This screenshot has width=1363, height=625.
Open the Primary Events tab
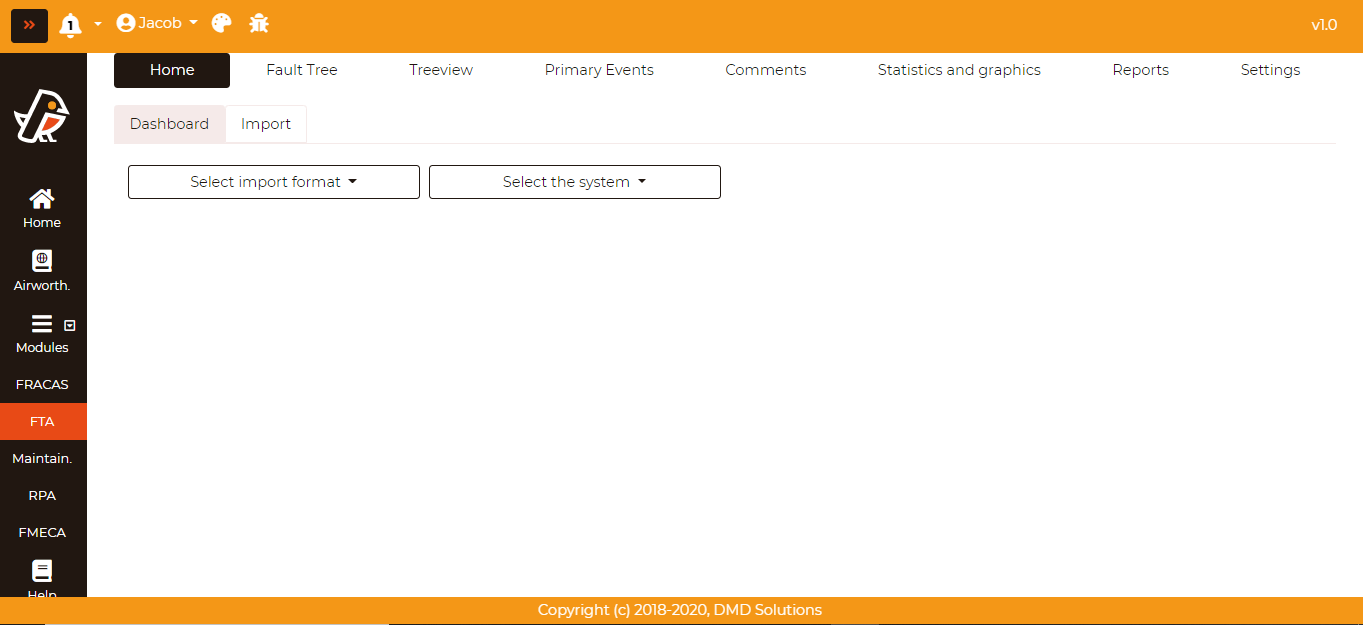tap(599, 70)
